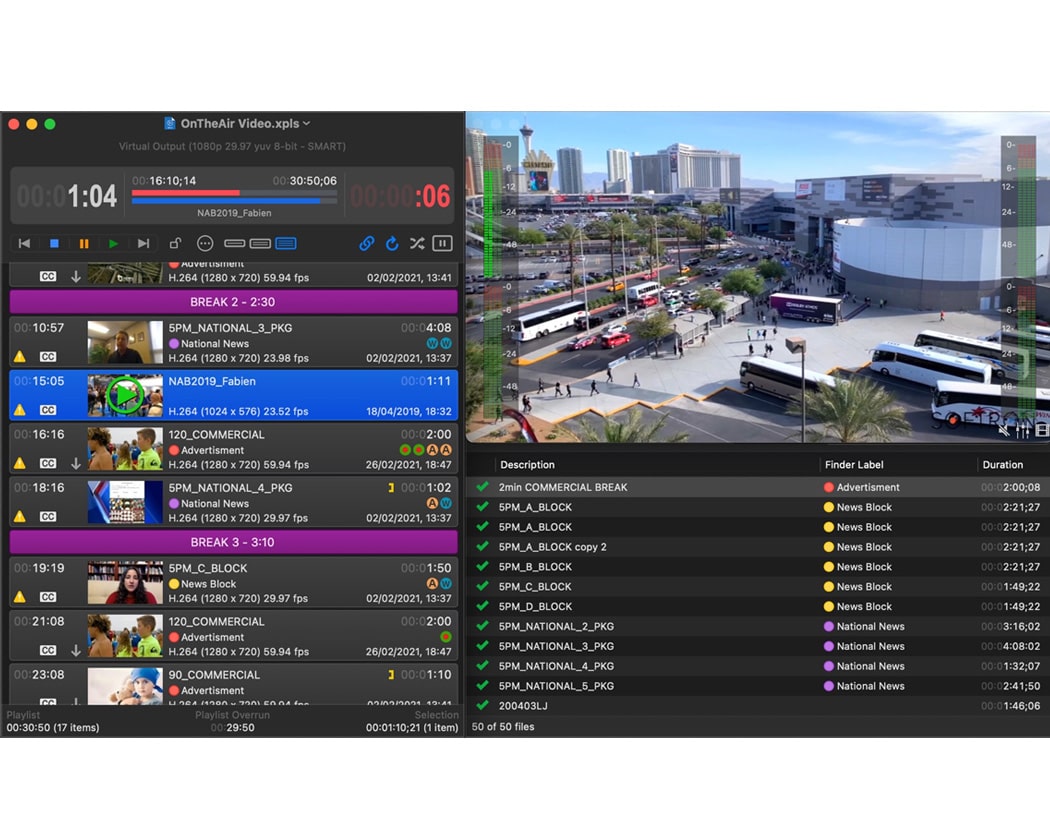Toggle the blue chain link icon
Viewport: 1050px width, 840px height.
[366, 243]
